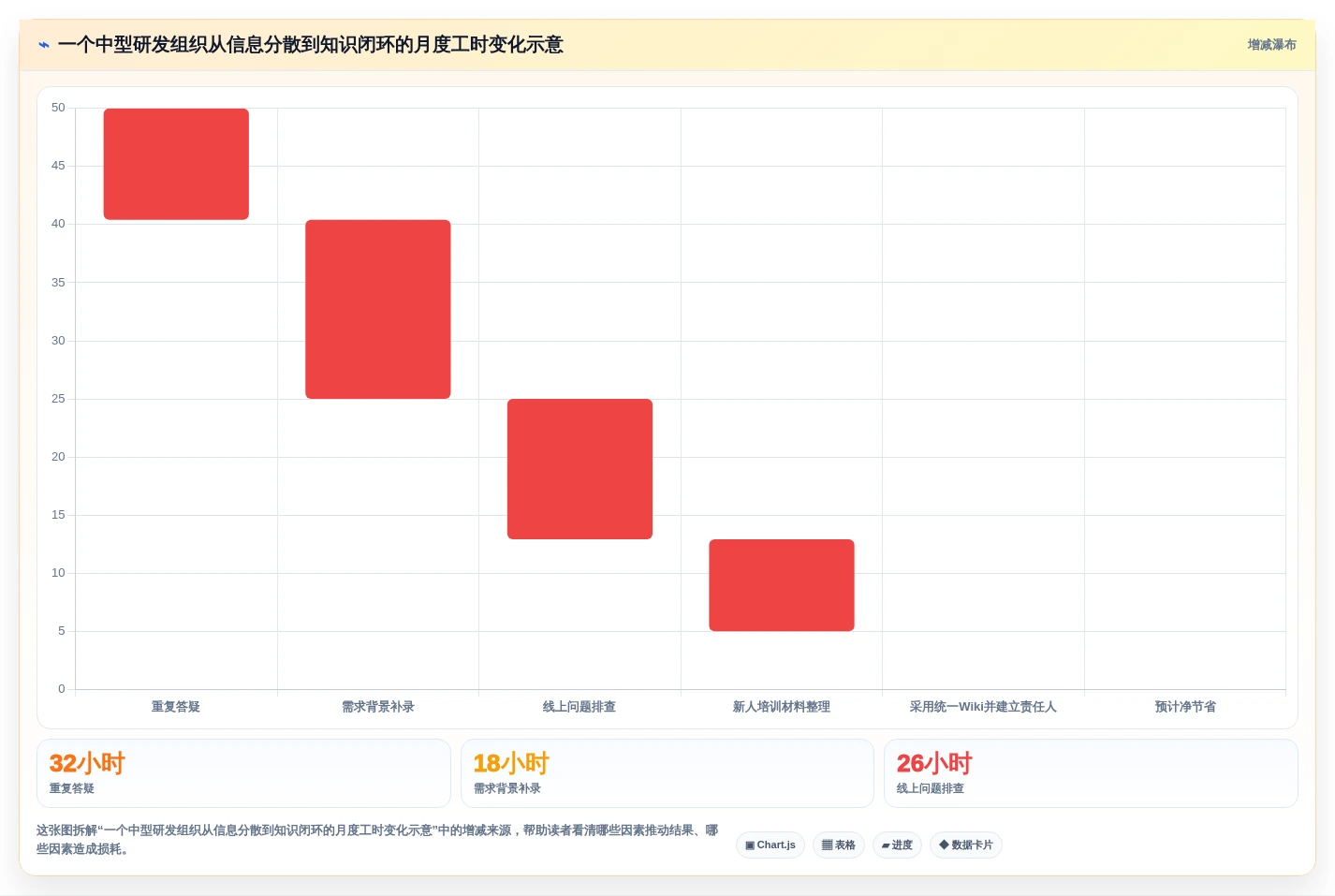Click the x-axis label 线上问题排查
This screenshot has height=896, width=1335.
coord(579,707)
